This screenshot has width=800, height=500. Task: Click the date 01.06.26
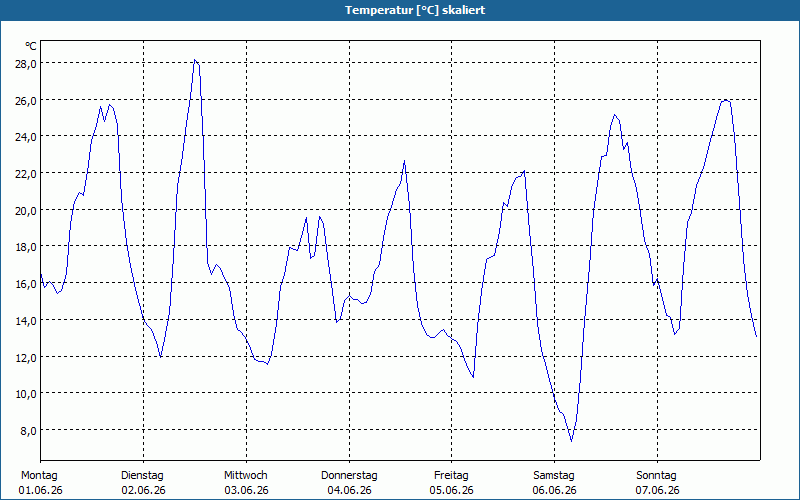click(x=40, y=490)
